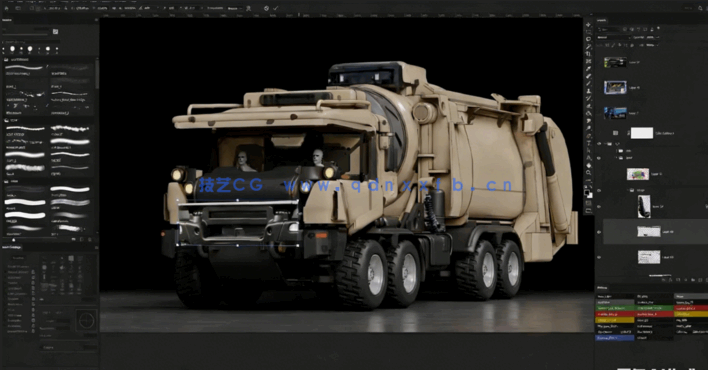Select the Magic Wand selection tool
Image resolution: width=708 pixels, height=370 pixels.
point(588,47)
